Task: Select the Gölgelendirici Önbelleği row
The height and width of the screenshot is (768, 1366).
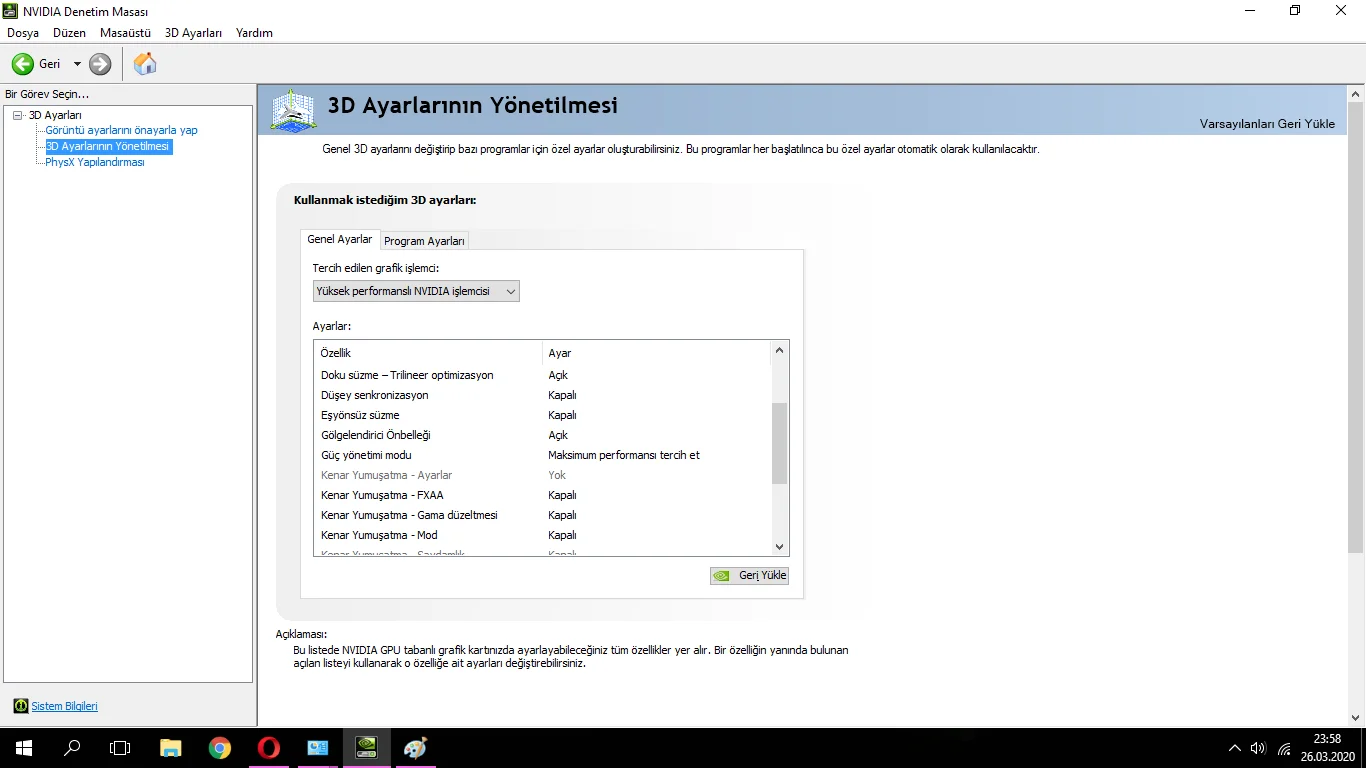Action: pyautogui.click(x=543, y=435)
